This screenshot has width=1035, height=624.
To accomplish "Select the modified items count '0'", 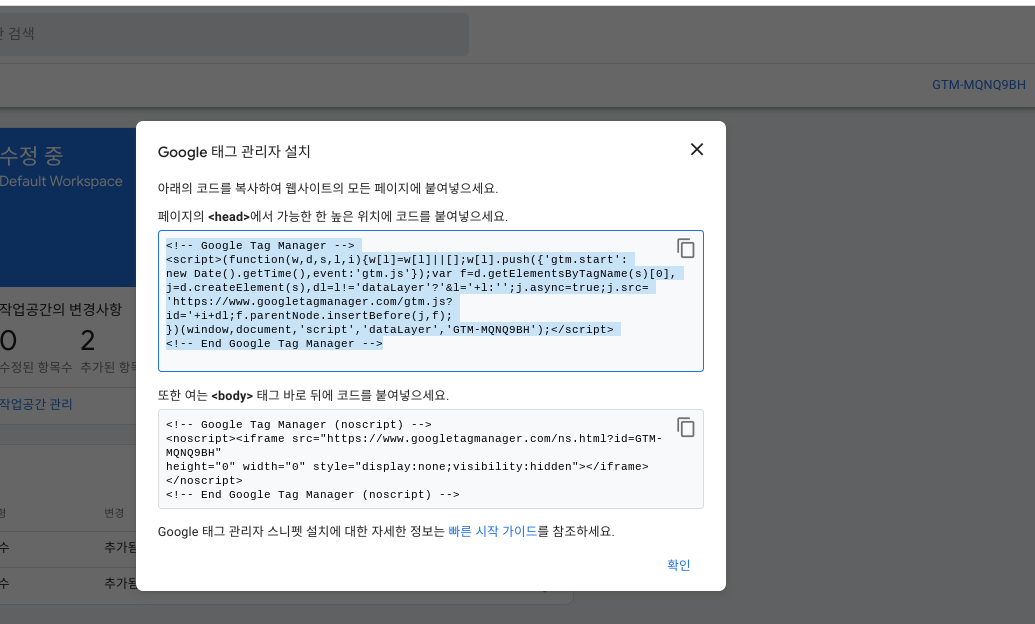I will tap(8, 341).
